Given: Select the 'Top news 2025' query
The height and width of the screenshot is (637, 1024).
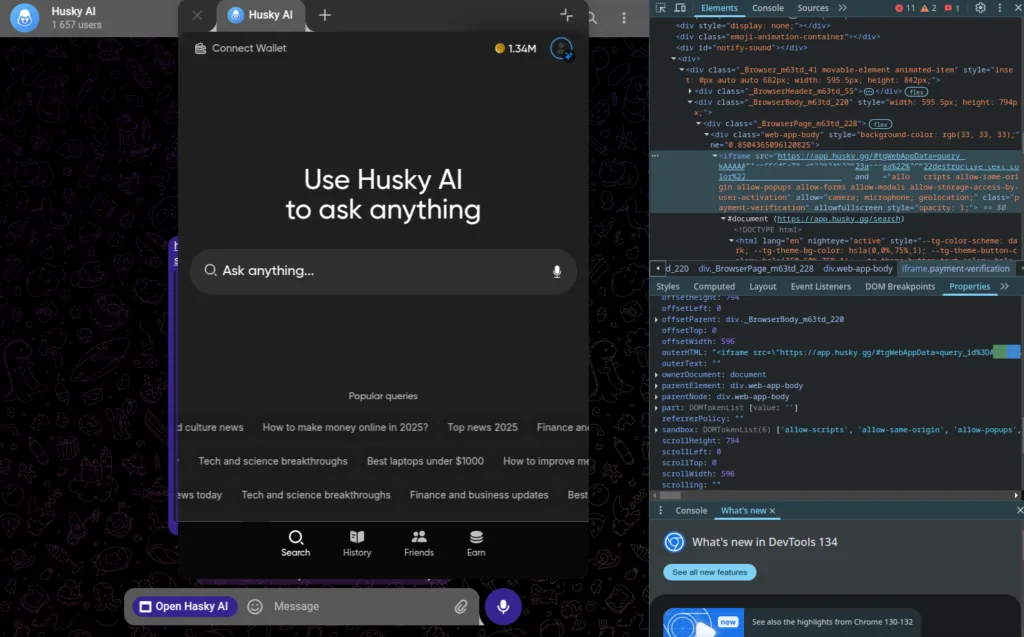Looking at the screenshot, I should (483, 427).
